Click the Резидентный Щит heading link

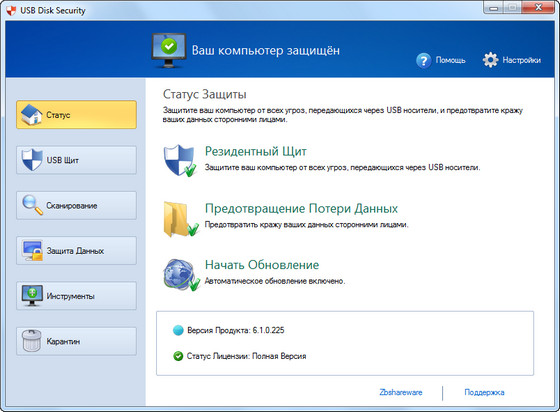(x=256, y=151)
